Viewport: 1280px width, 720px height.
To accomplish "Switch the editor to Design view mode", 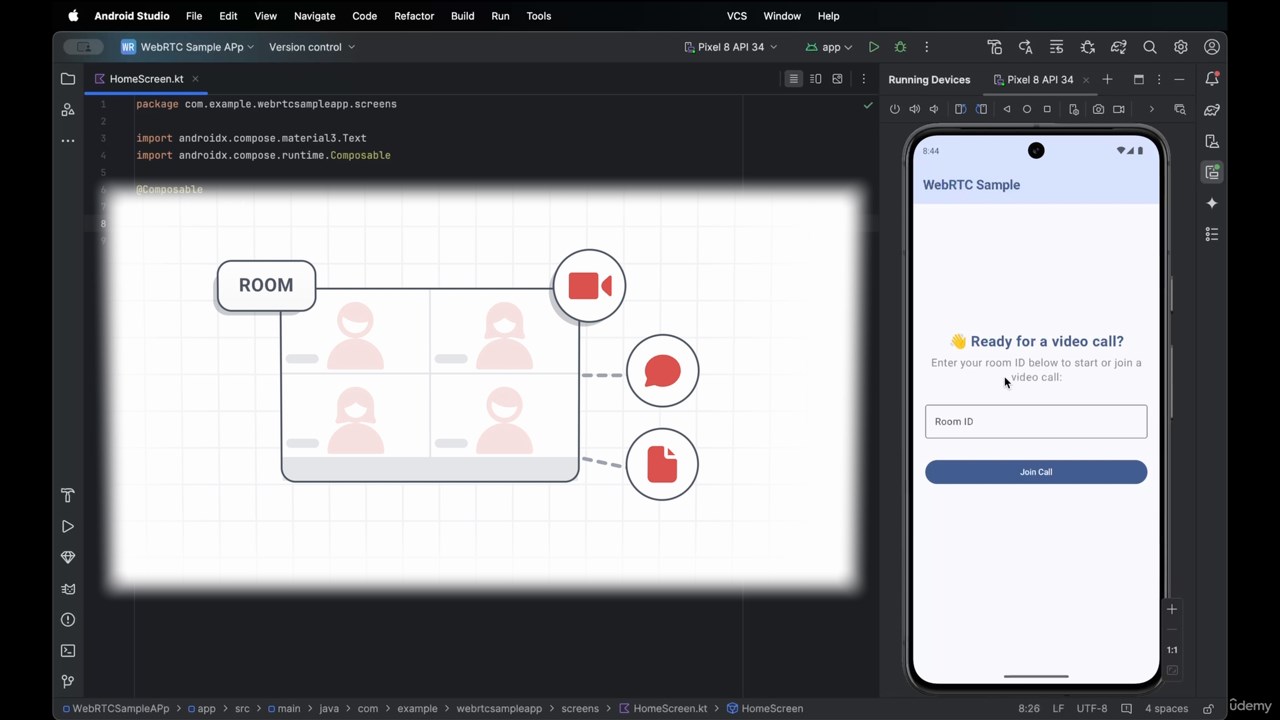I will coord(838,79).
